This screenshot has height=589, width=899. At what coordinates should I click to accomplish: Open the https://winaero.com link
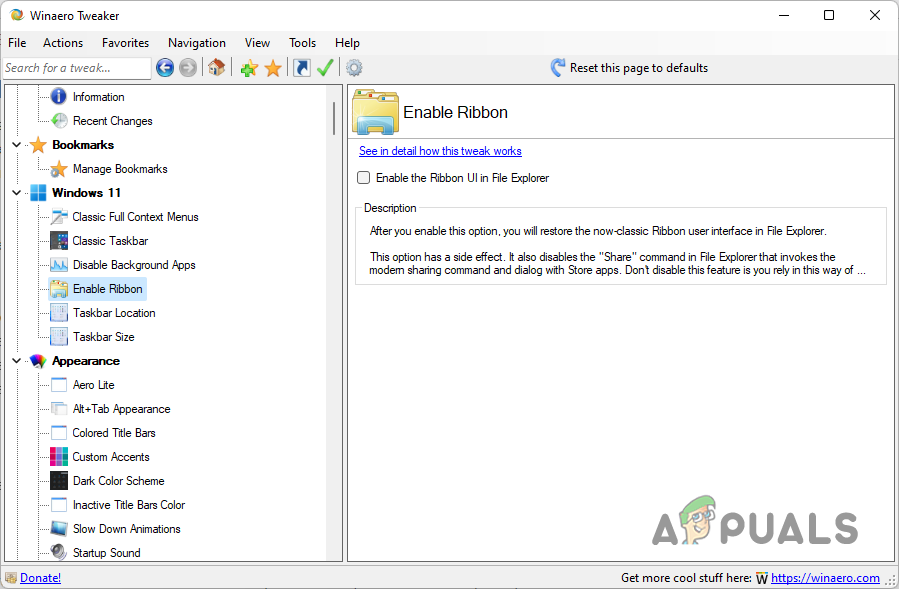(x=825, y=578)
